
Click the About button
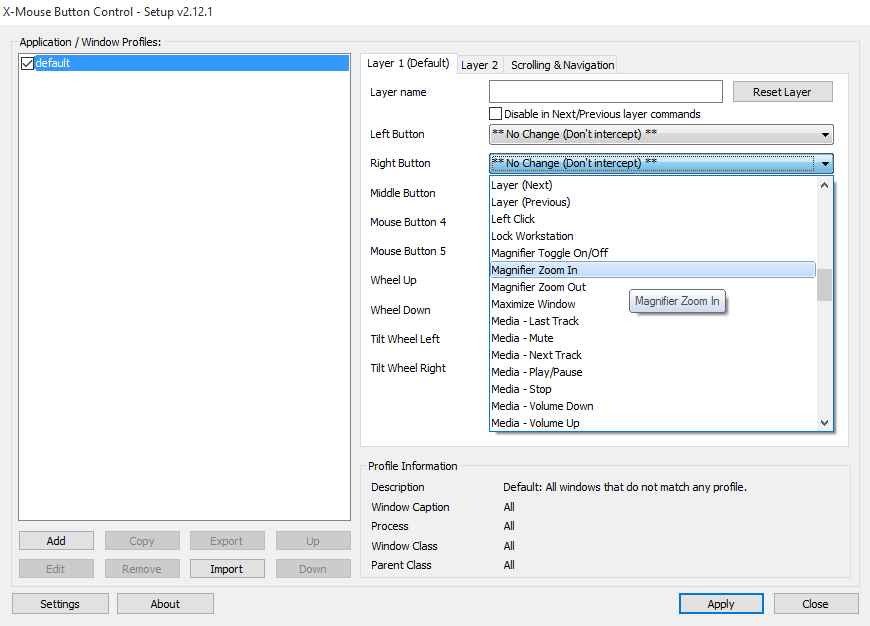click(165, 604)
